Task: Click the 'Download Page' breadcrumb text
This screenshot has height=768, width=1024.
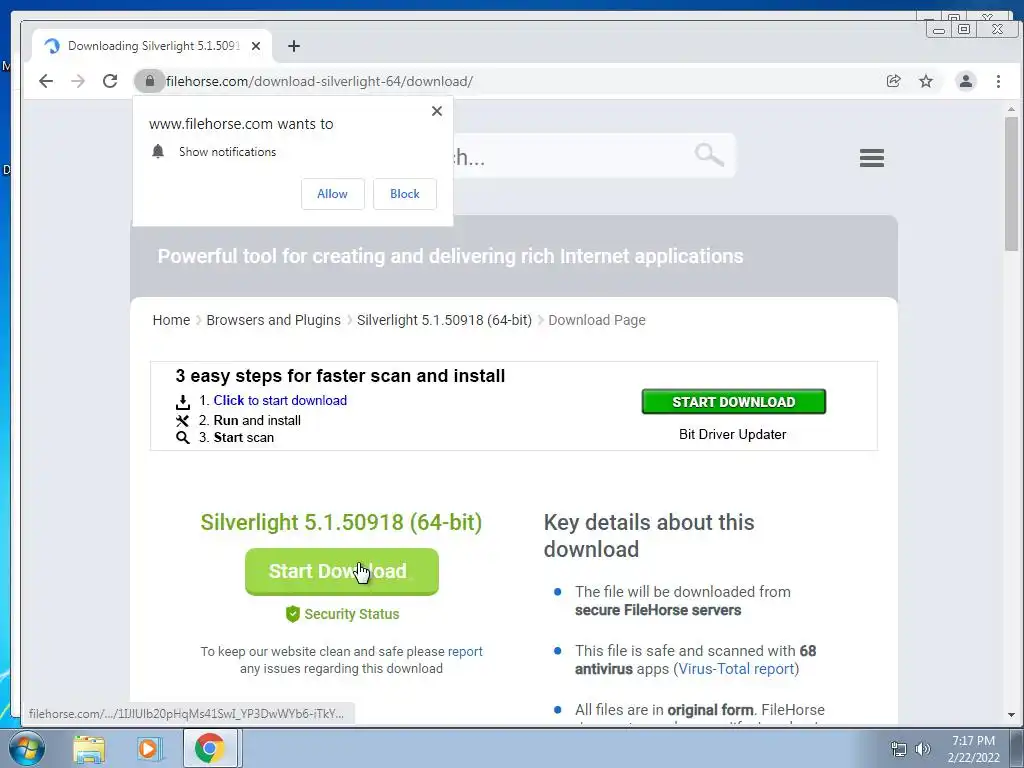Action: click(x=597, y=320)
